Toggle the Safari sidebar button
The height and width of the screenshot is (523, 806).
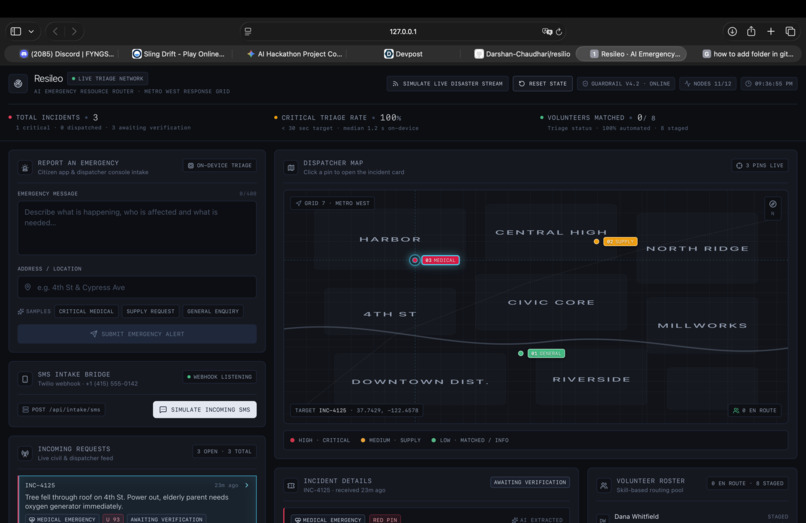pyautogui.click(x=16, y=31)
